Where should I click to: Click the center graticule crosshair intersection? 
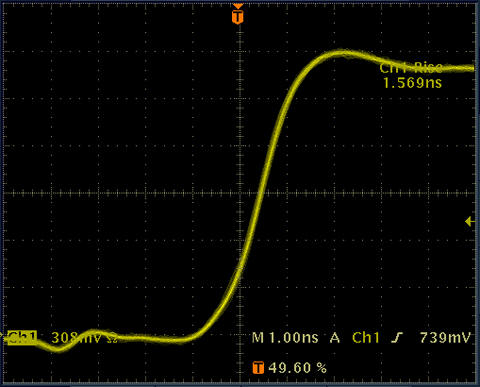pos(240,193)
